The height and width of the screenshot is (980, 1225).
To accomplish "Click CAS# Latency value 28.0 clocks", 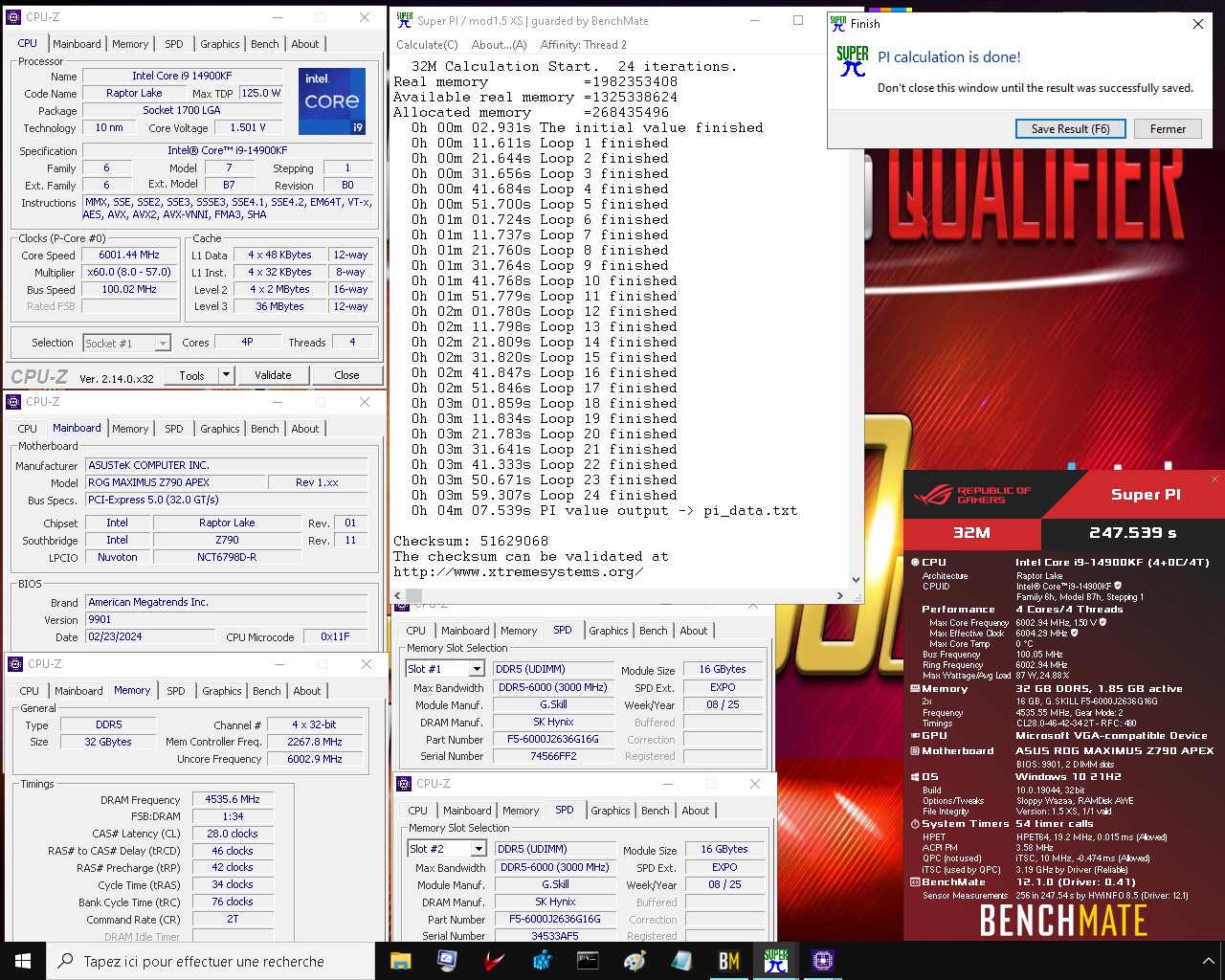I will [233, 834].
